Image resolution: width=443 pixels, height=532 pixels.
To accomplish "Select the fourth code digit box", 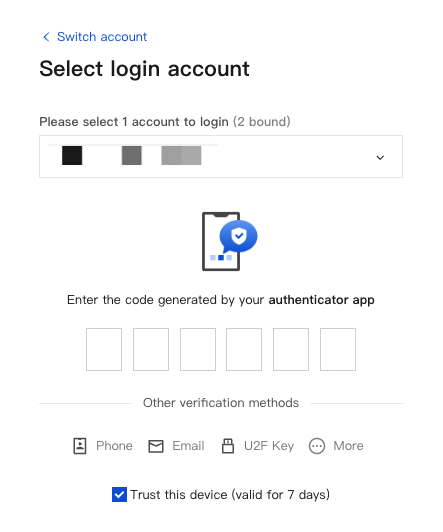I will 244,349.
